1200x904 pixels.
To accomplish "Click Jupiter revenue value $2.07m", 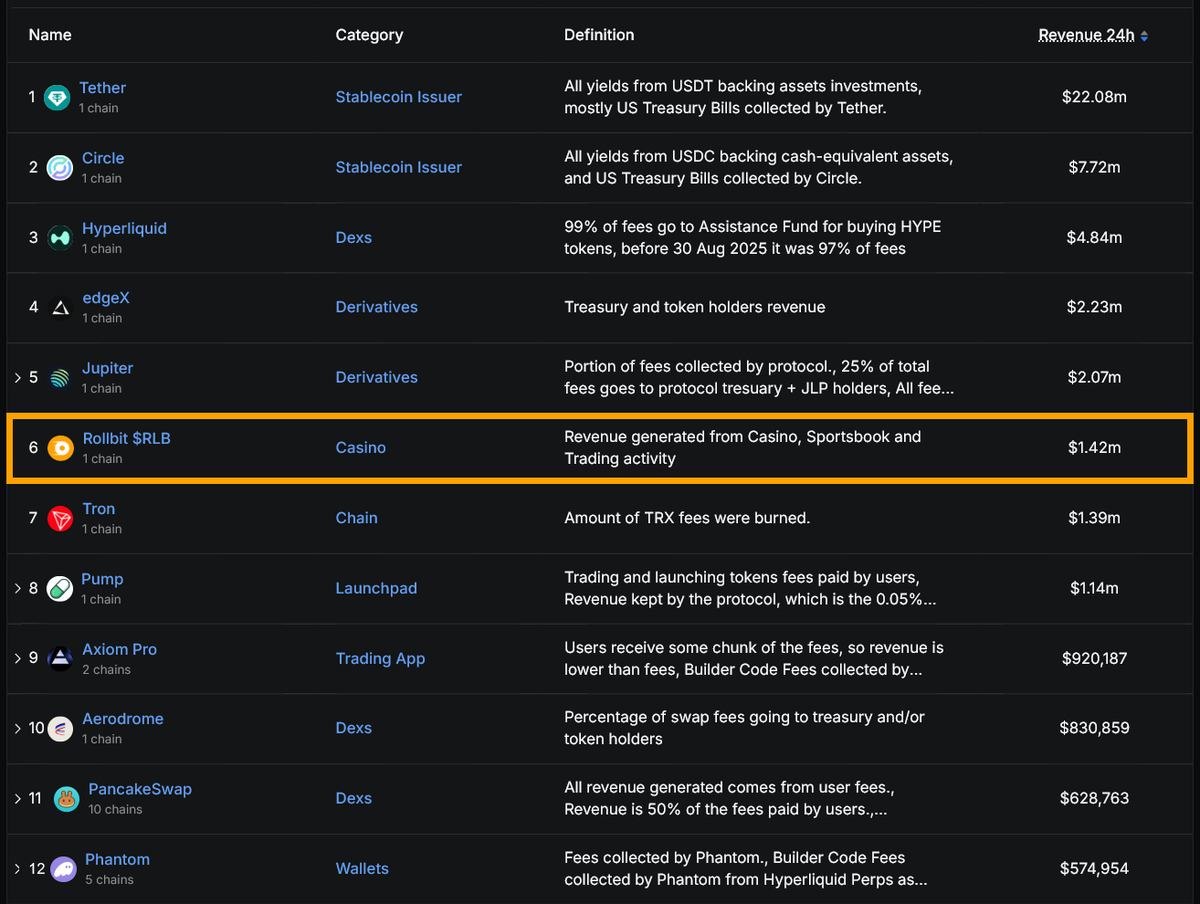I will (1094, 377).
